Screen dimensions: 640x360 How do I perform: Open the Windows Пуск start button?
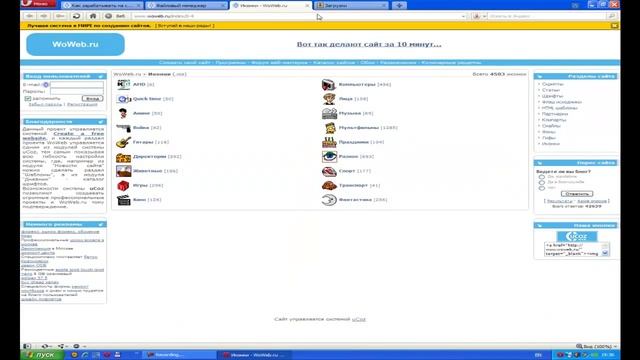point(42,355)
